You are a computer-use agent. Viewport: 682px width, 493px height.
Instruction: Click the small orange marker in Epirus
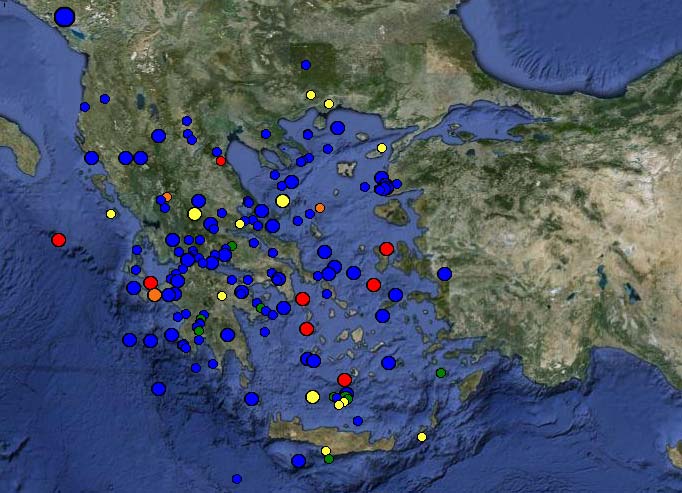click(167, 197)
